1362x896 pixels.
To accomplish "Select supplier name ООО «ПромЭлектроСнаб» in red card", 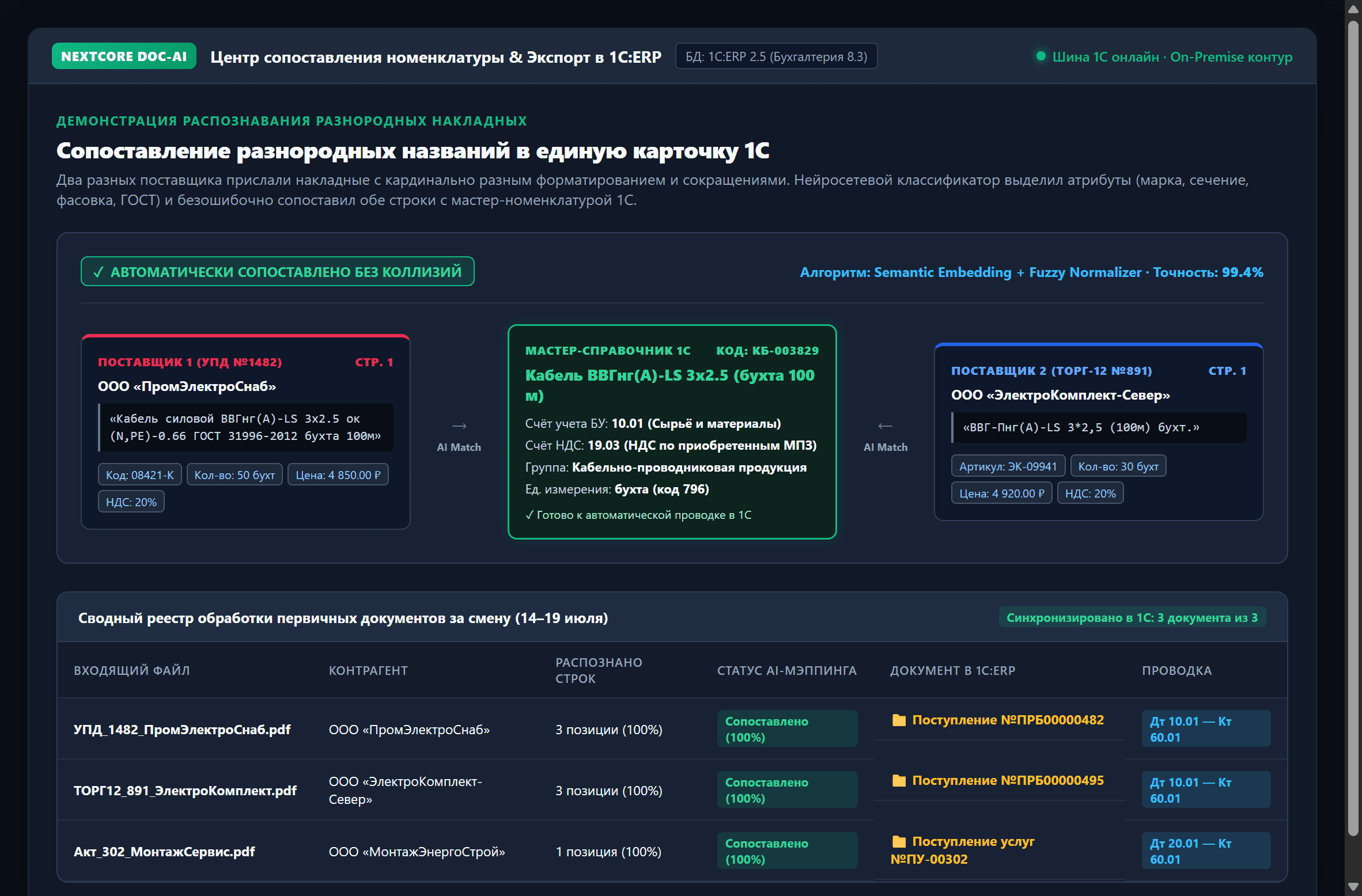I will tap(187, 386).
